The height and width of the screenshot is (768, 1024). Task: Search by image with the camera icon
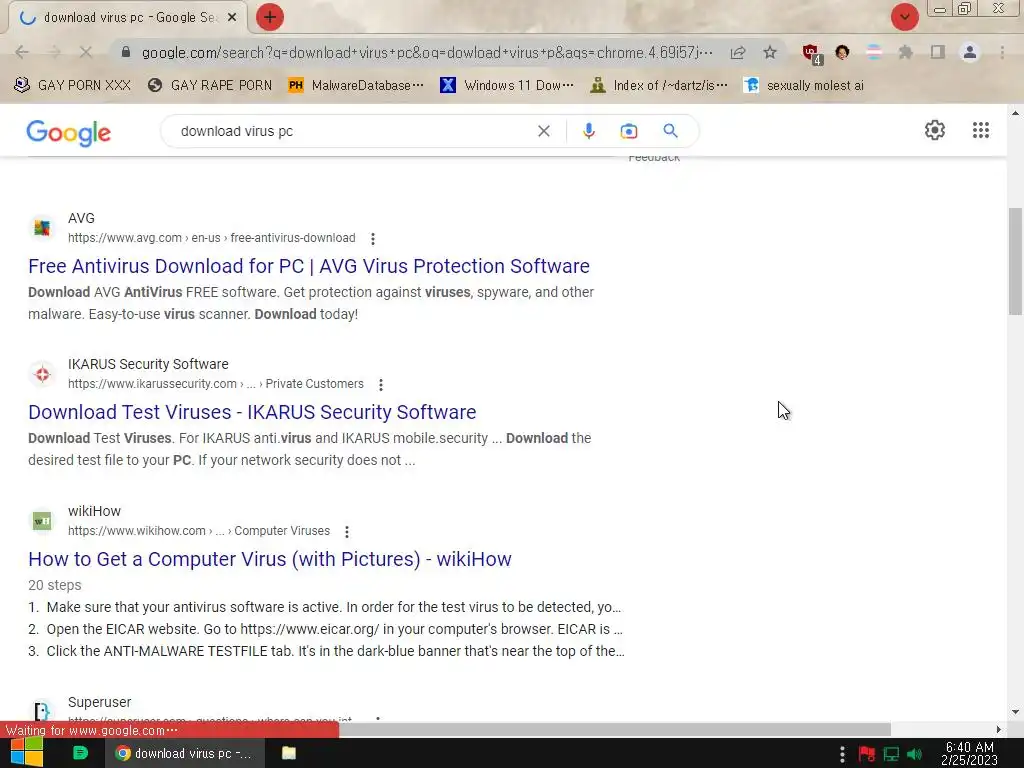coord(629,131)
